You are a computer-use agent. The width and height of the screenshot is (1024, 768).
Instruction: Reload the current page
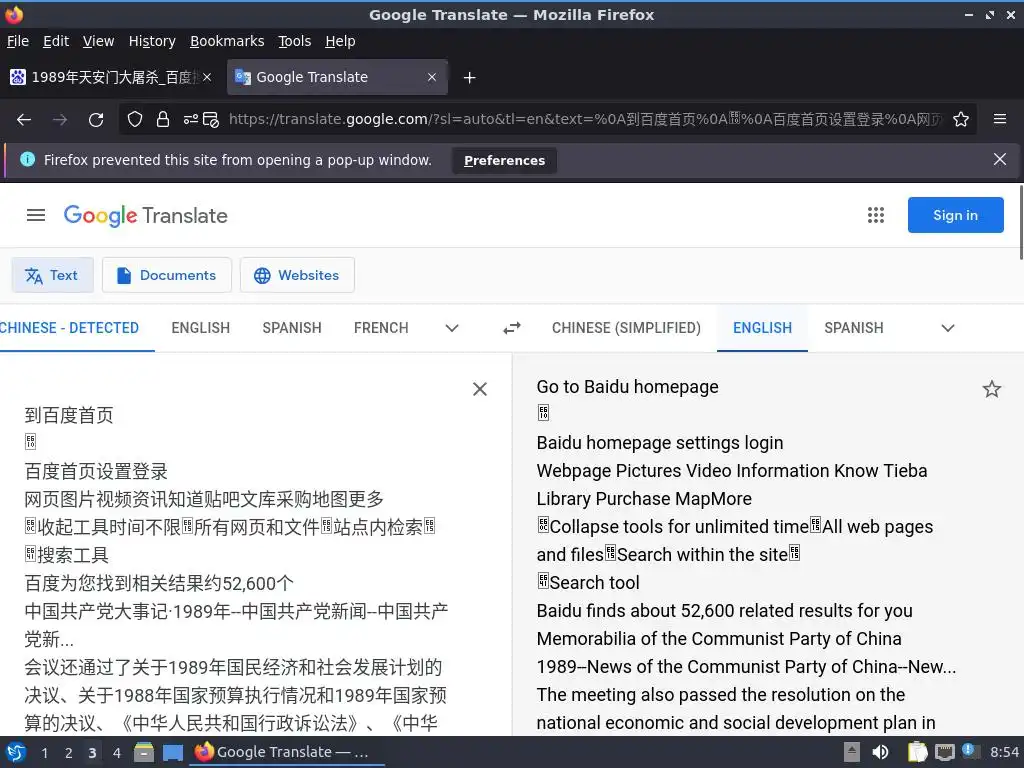point(96,120)
